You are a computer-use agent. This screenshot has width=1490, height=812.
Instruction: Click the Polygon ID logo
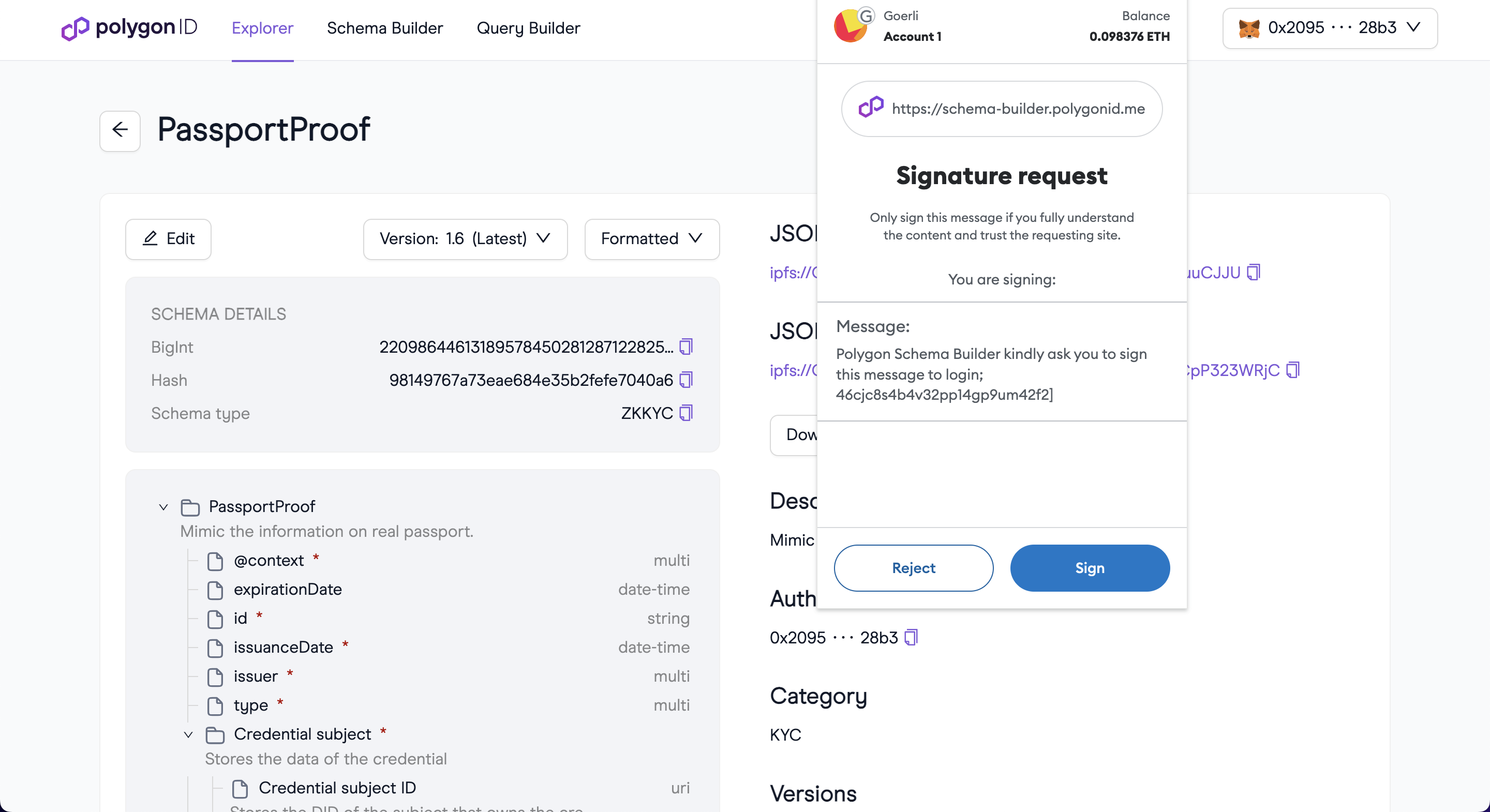click(129, 28)
